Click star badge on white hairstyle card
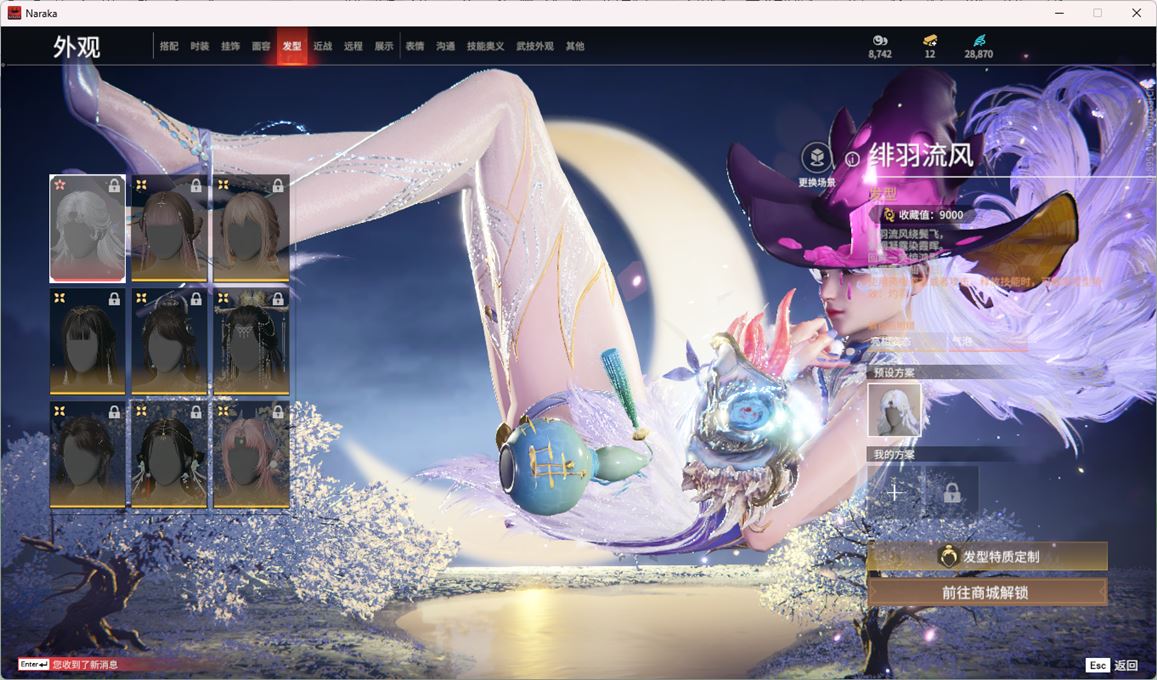Viewport: 1157px width, 680px height. 60,184
